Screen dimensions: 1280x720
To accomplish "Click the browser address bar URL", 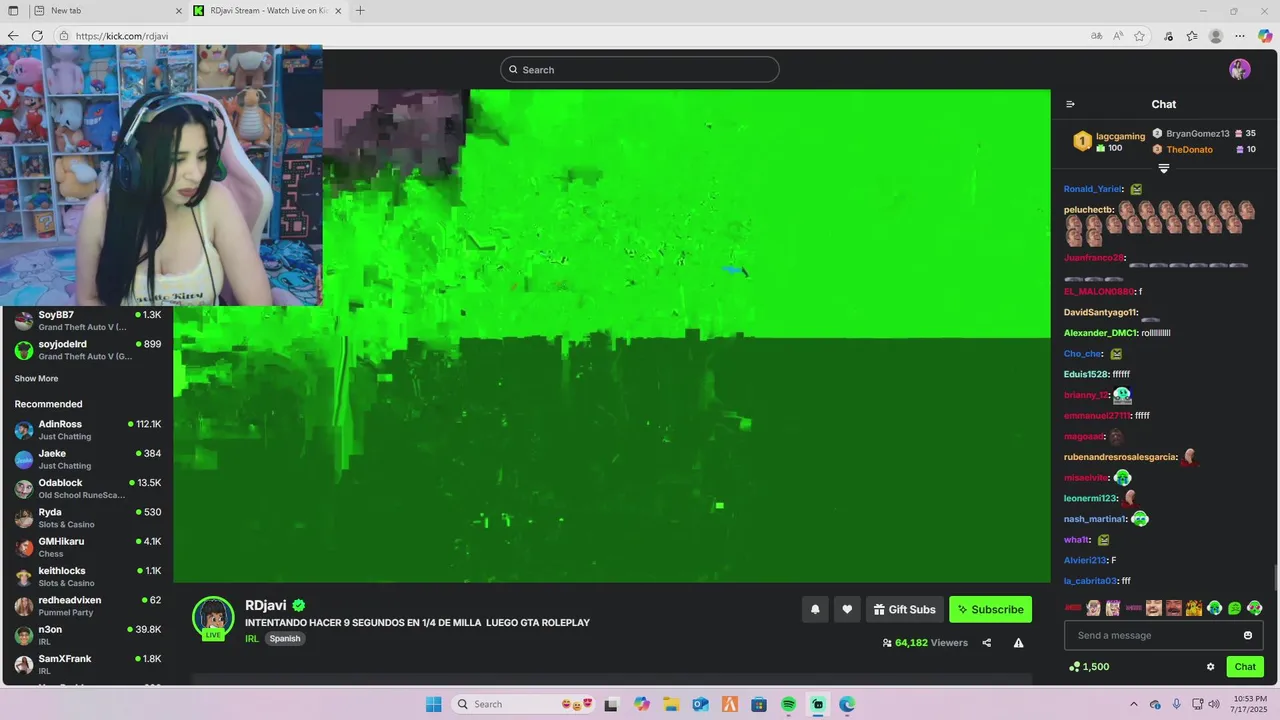I will [122, 36].
